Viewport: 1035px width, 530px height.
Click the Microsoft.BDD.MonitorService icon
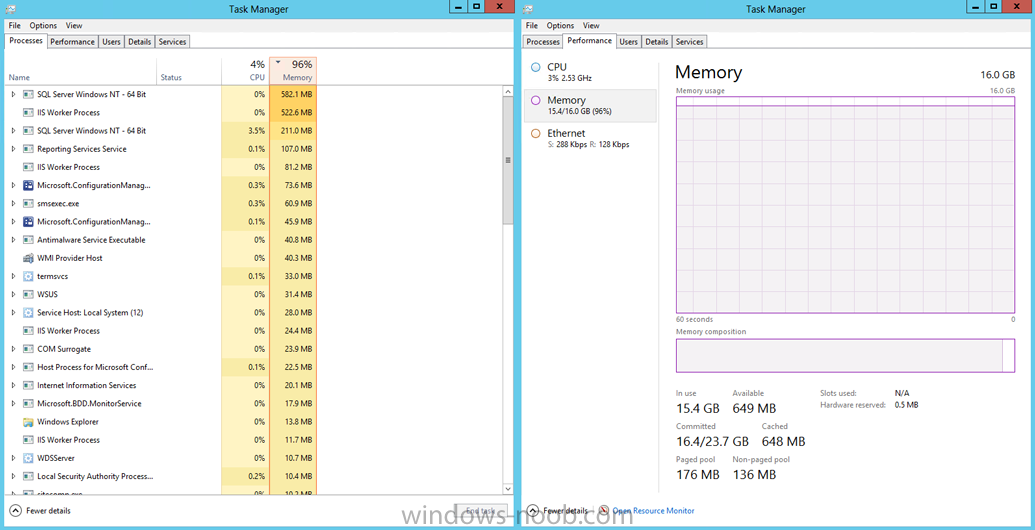[28, 404]
